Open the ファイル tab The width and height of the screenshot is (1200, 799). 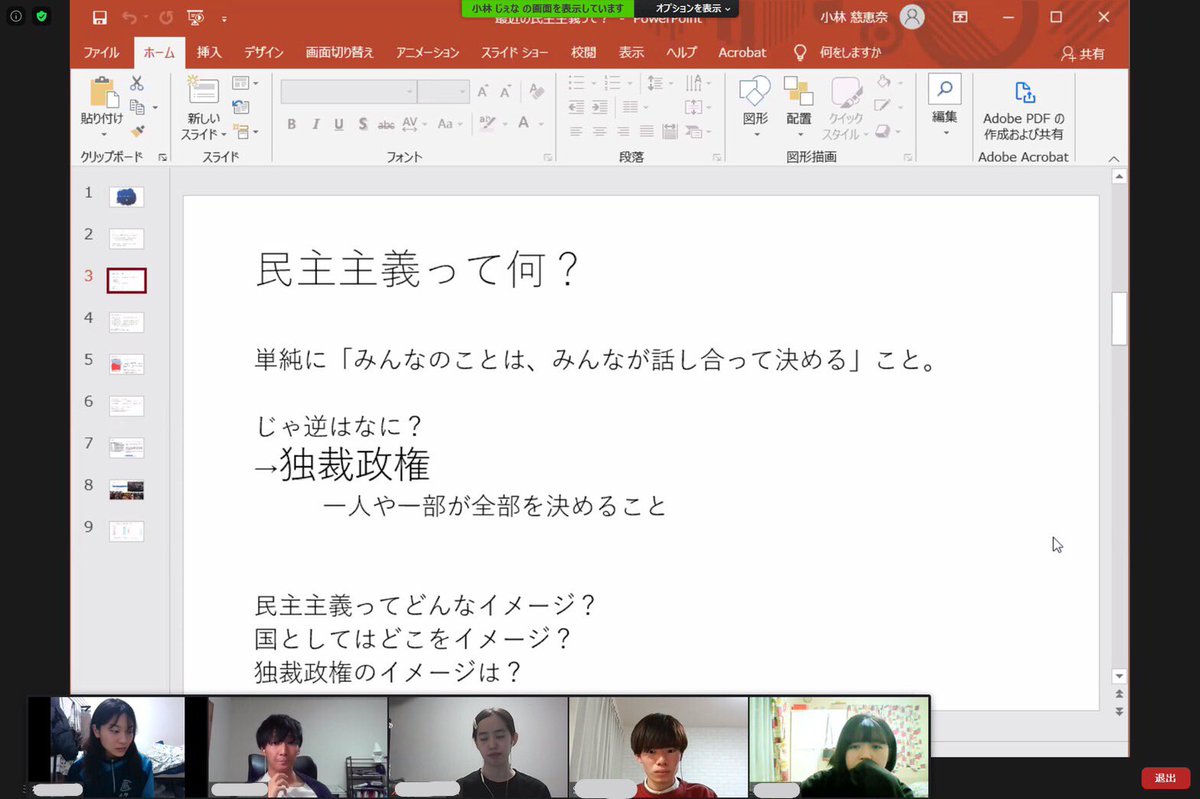[101, 53]
